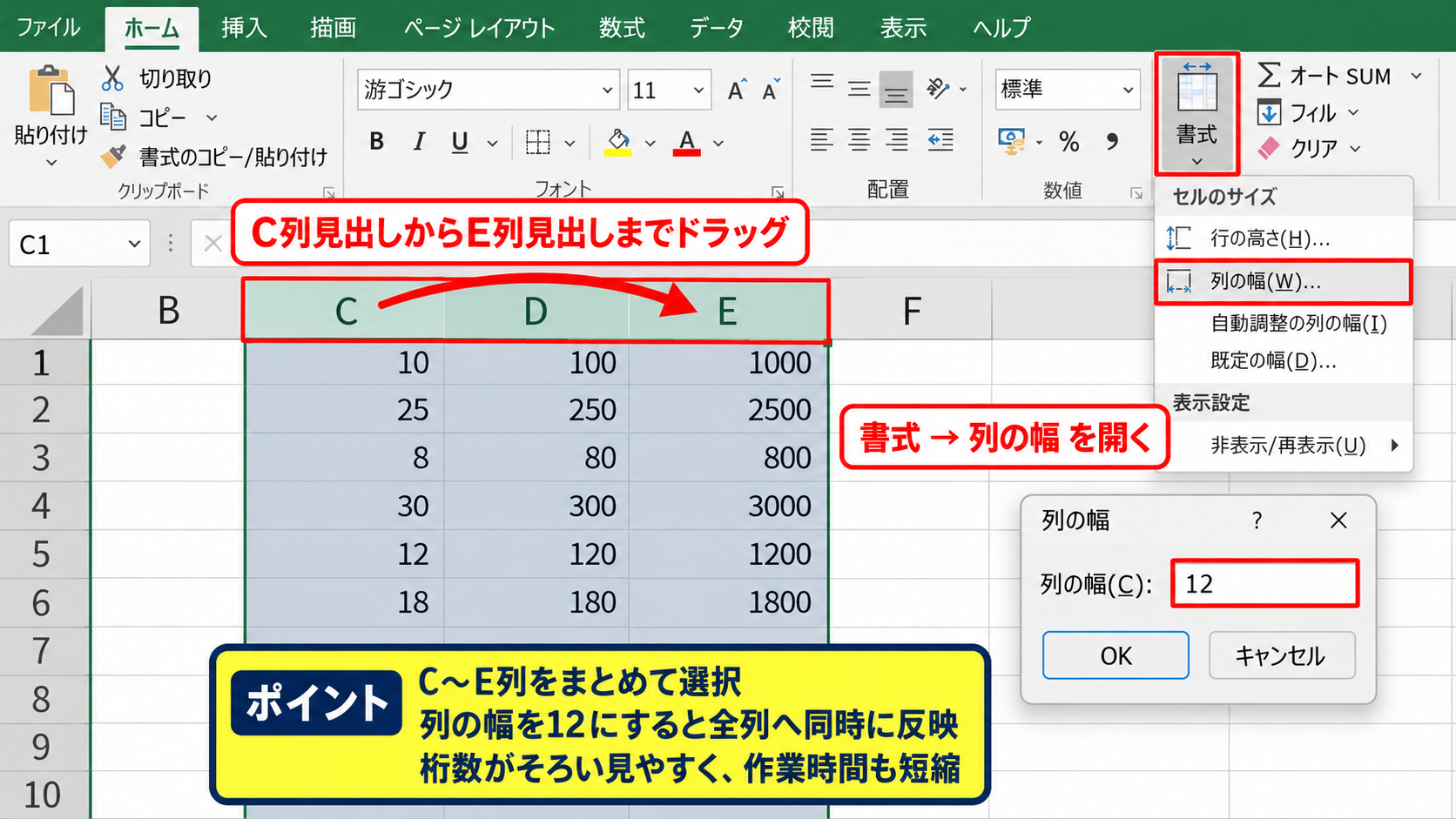Switch to the データ tab
The image size is (1456, 819).
(717, 27)
